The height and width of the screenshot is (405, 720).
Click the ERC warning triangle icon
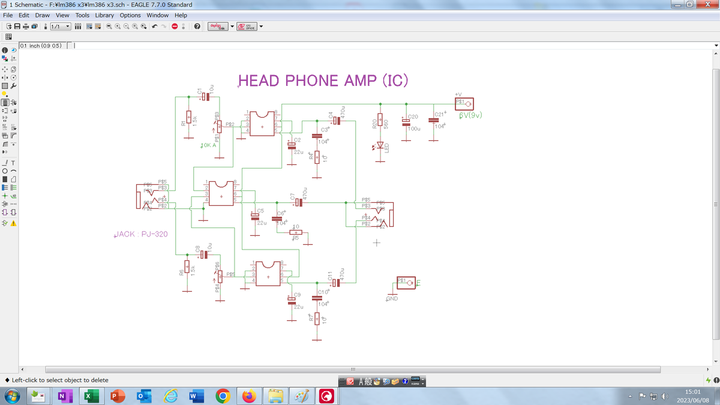(x=14, y=223)
